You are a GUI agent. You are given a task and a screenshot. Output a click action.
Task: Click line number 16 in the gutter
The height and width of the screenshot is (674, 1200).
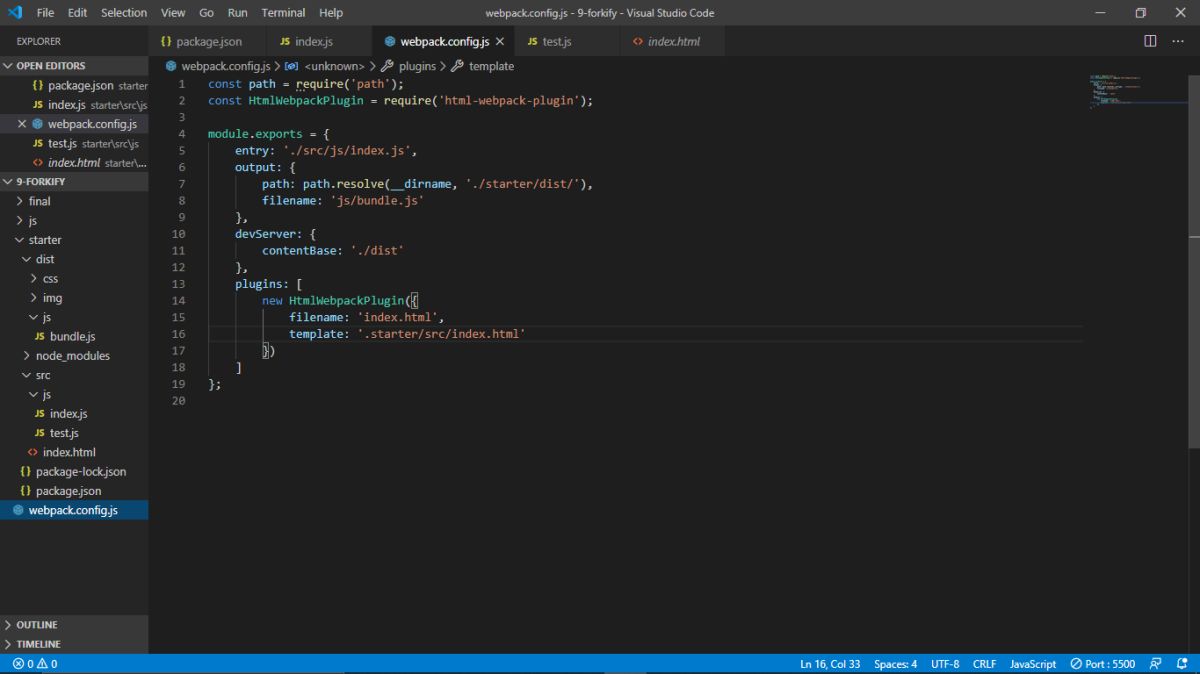click(179, 334)
